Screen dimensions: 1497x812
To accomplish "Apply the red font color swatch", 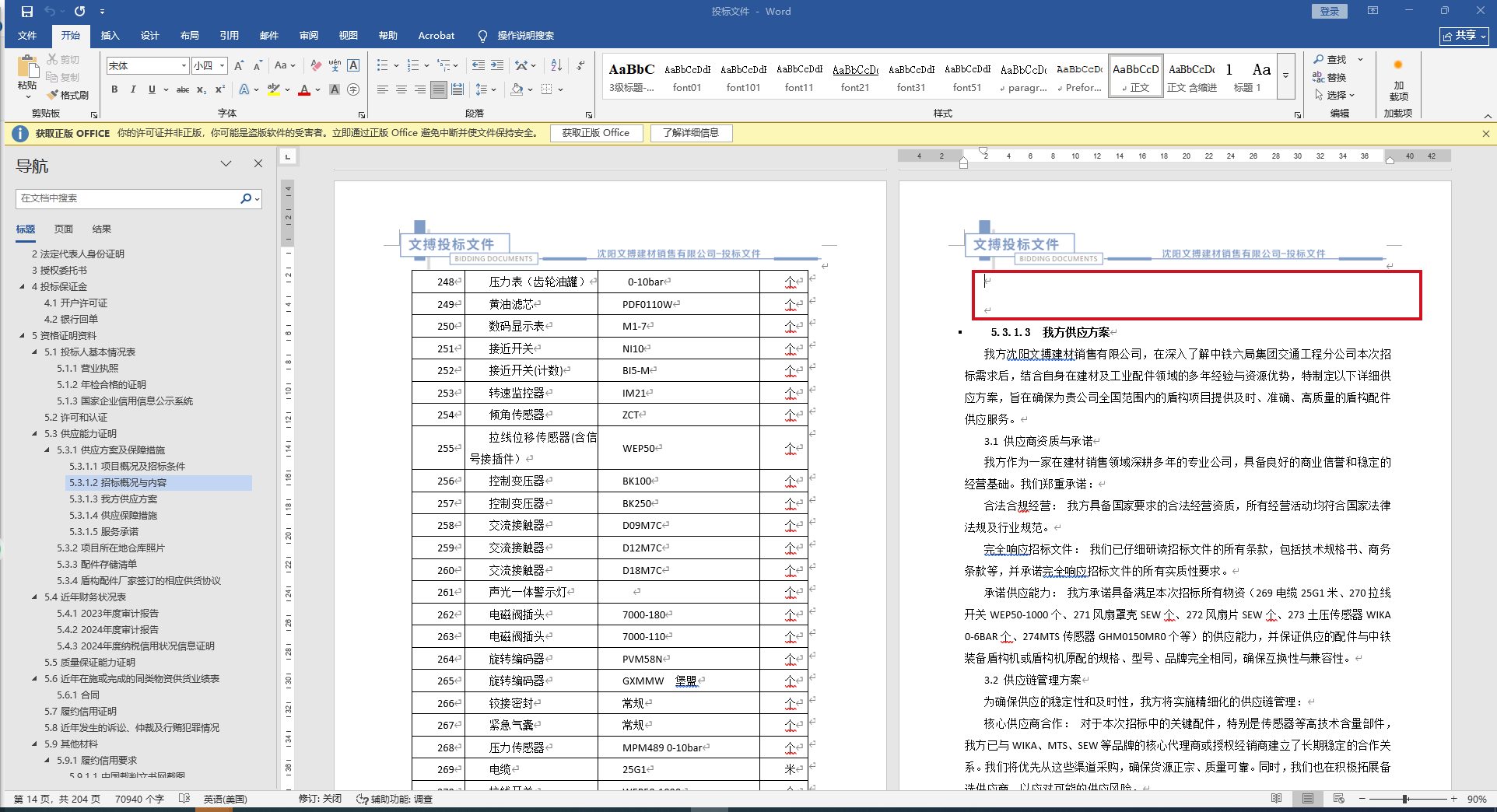I will [304, 90].
